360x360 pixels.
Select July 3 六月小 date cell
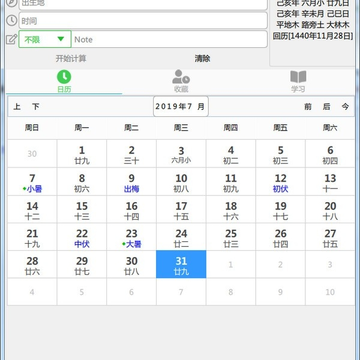click(181, 154)
